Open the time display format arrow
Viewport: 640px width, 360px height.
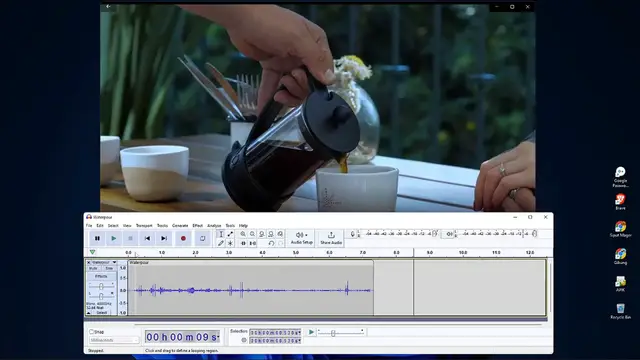218,337
